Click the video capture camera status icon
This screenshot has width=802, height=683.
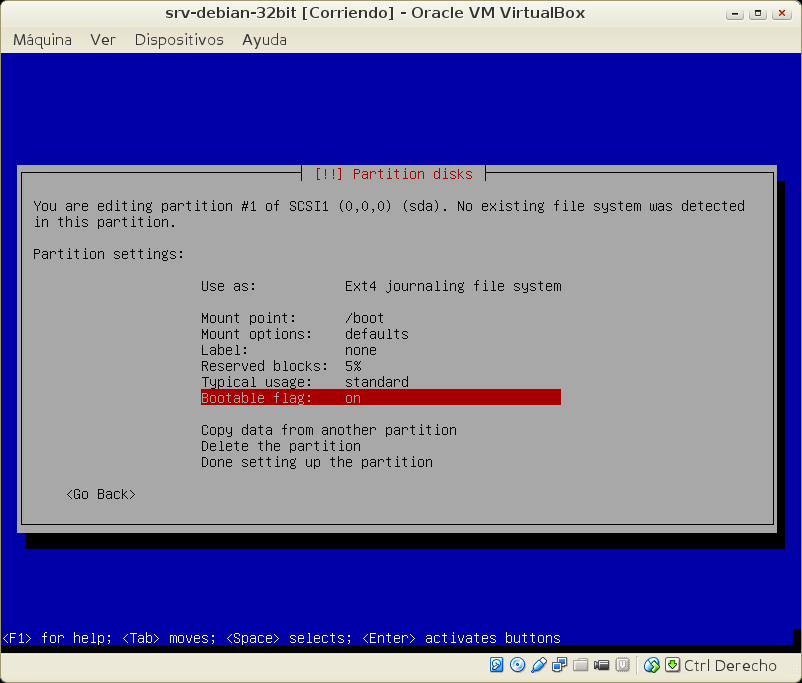tap(601, 665)
